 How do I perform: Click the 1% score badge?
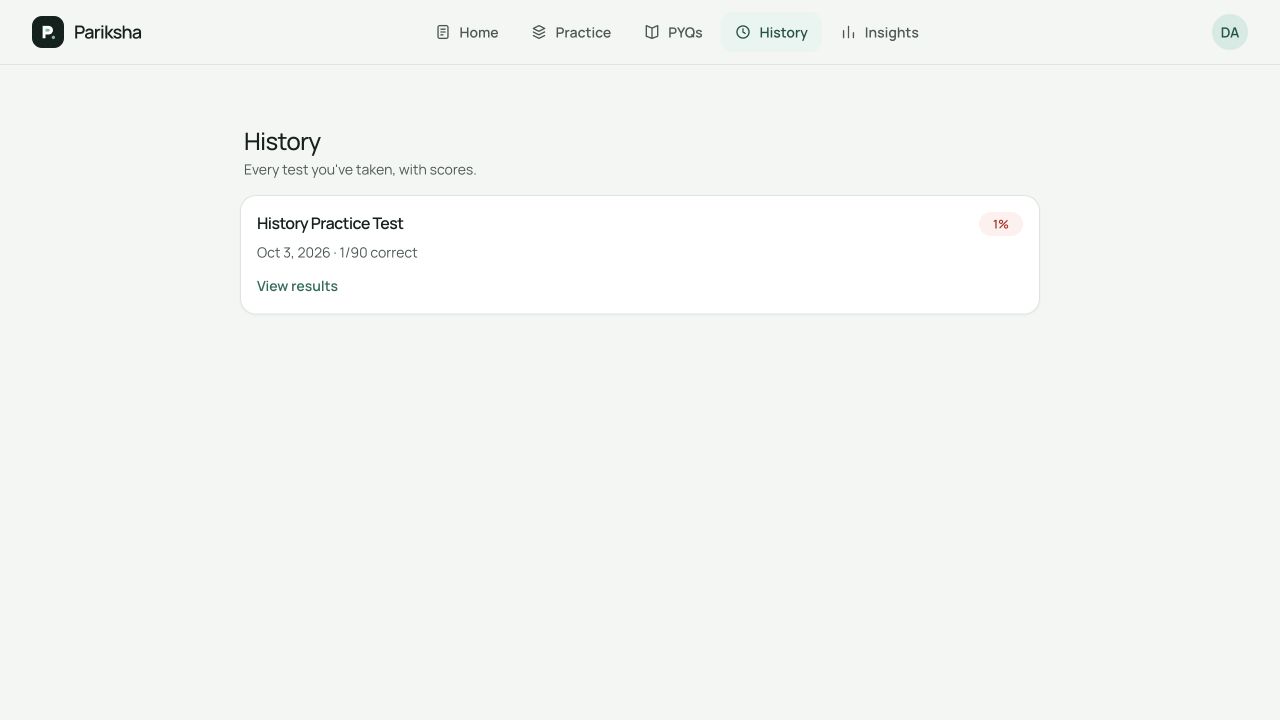point(1001,224)
